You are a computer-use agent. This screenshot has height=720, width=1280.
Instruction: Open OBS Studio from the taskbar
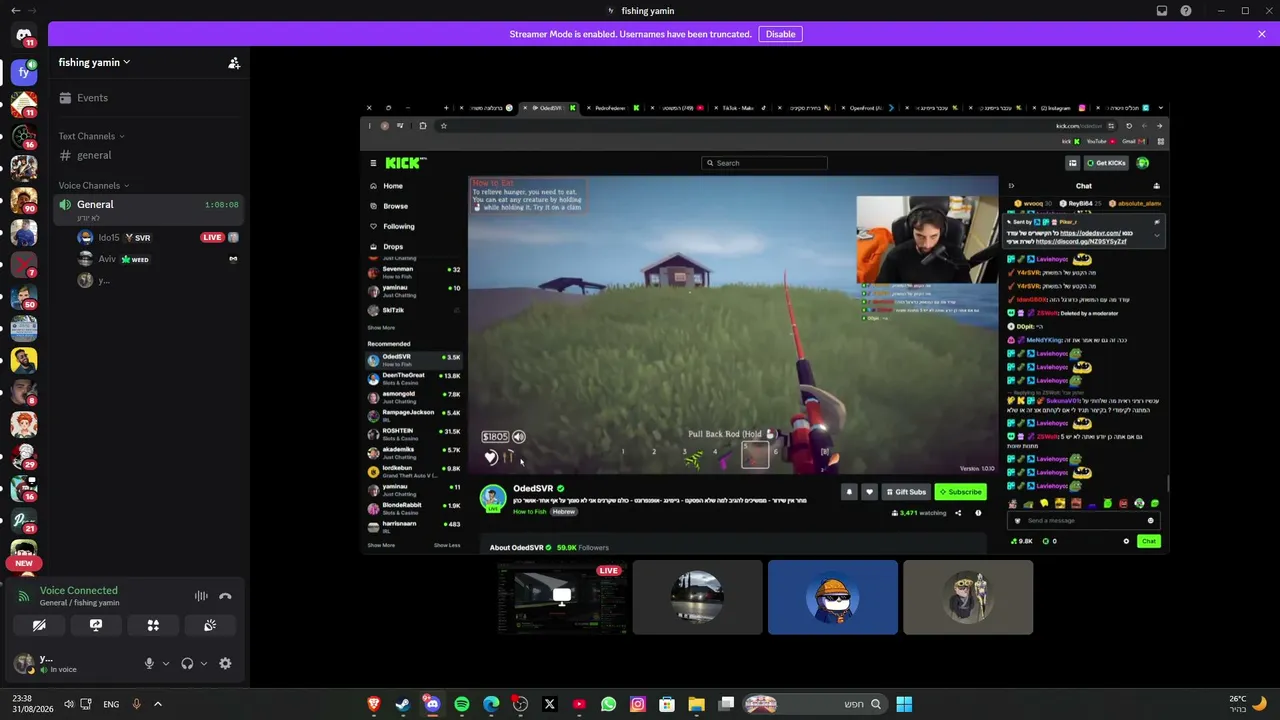[520, 704]
